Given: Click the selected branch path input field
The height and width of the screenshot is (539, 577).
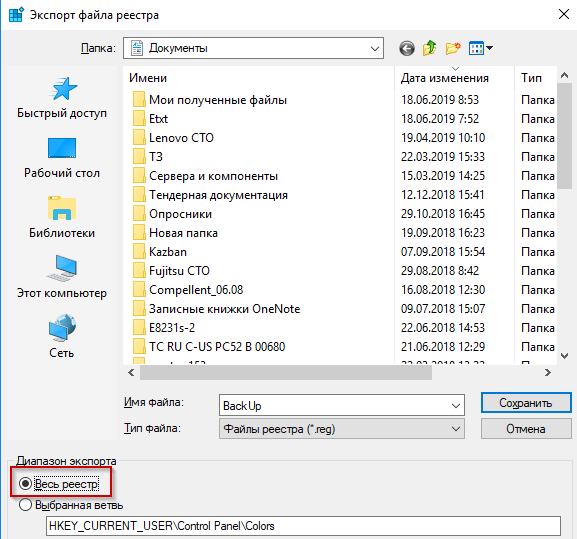Looking at the screenshot, I should (303, 526).
